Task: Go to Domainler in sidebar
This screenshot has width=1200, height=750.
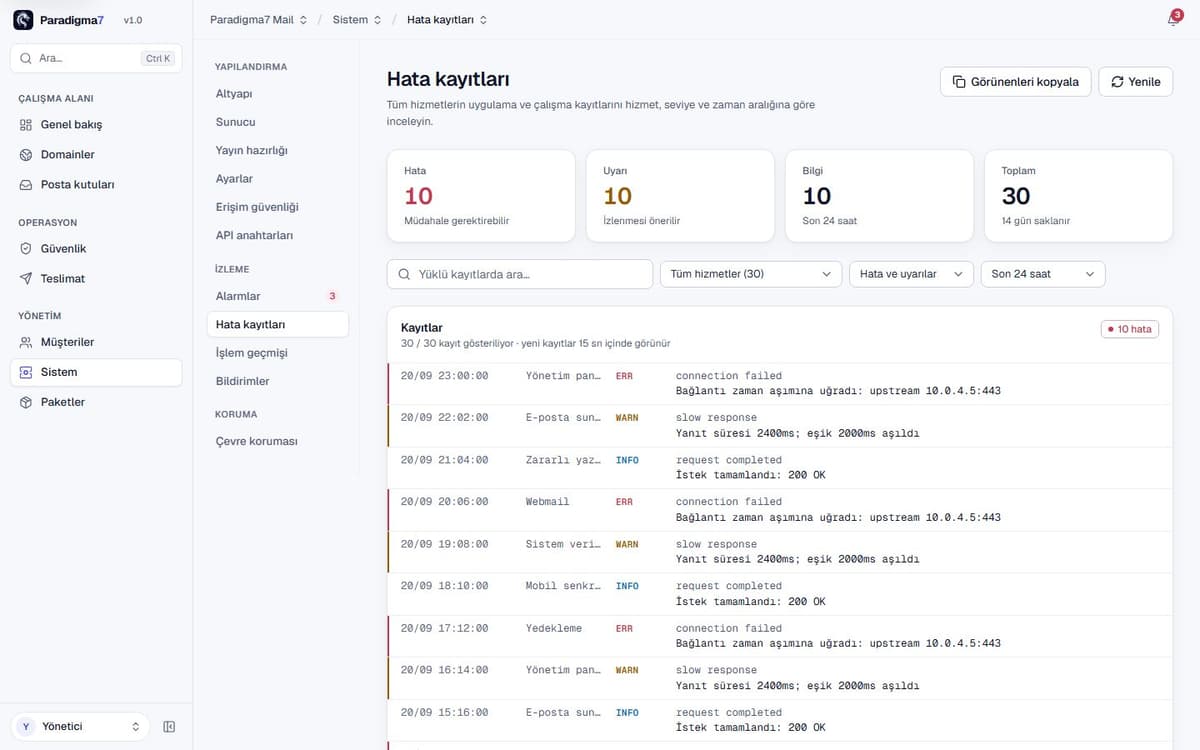Action: tap(96, 155)
